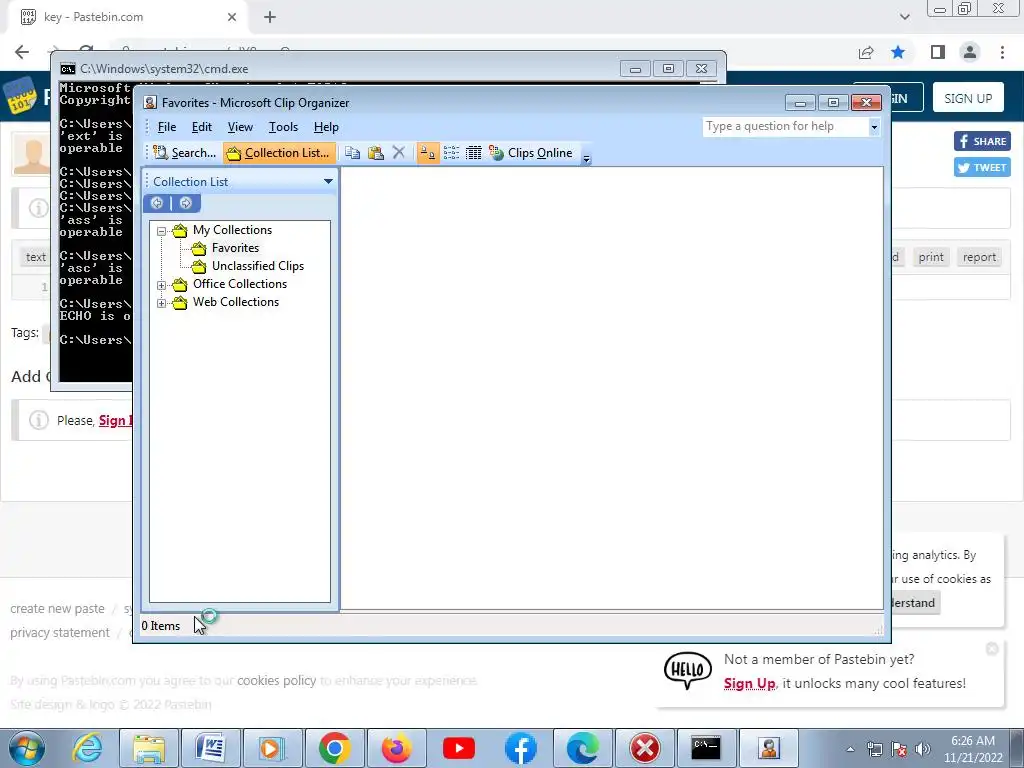The width and height of the screenshot is (1024, 768).
Task: Click Chrome's back navigation arrow
Action: 22,52
